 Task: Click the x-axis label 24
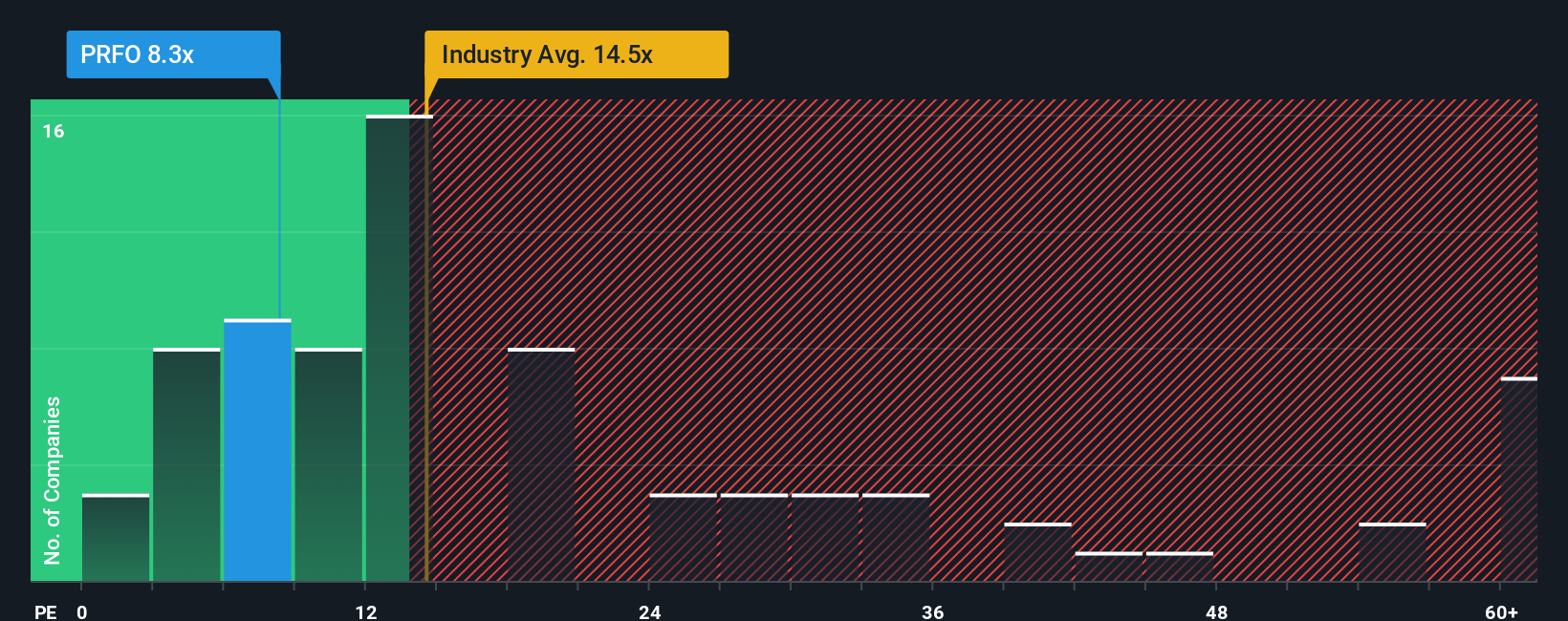point(650,611)
